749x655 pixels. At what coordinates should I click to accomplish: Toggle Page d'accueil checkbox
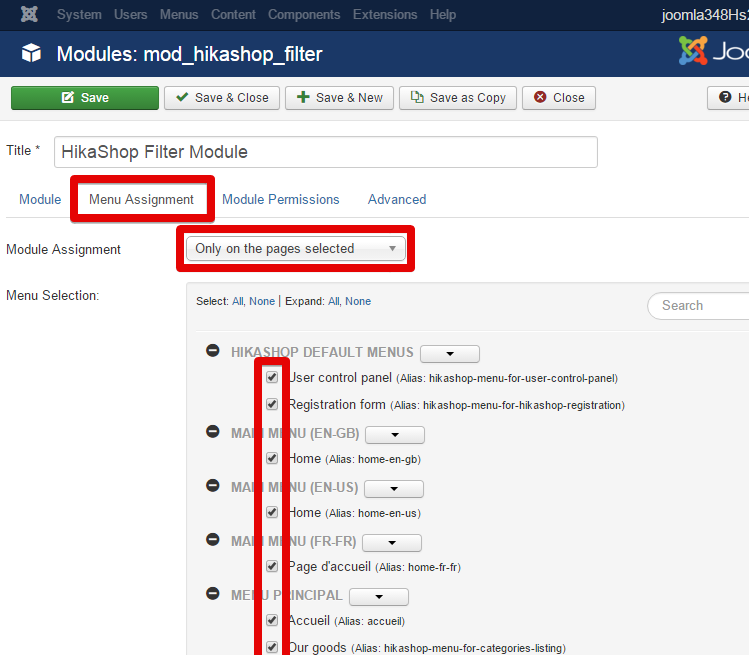(272, 566)
